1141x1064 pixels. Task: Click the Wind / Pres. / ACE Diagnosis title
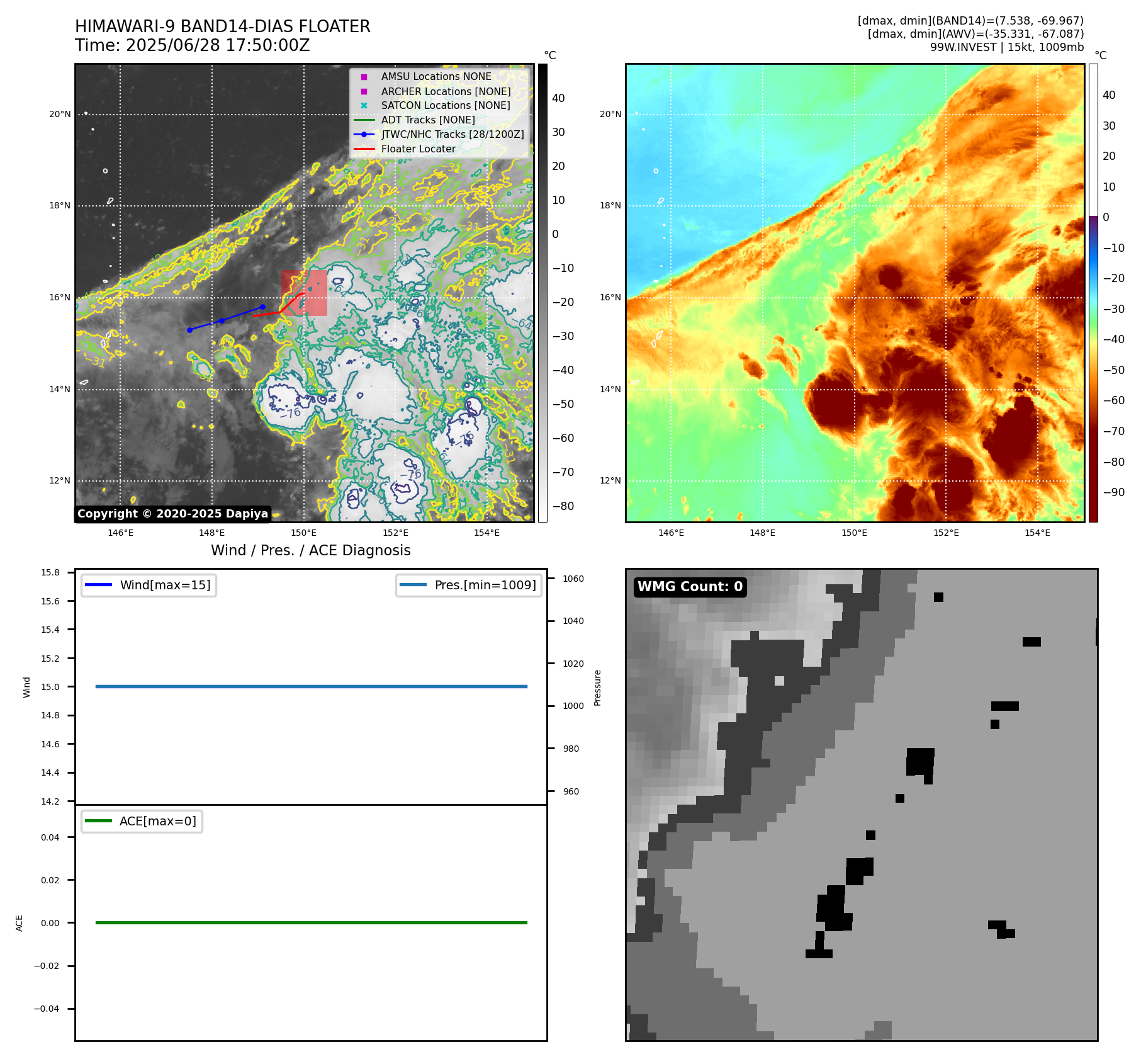pyautogui.click(x=311, y=550)
